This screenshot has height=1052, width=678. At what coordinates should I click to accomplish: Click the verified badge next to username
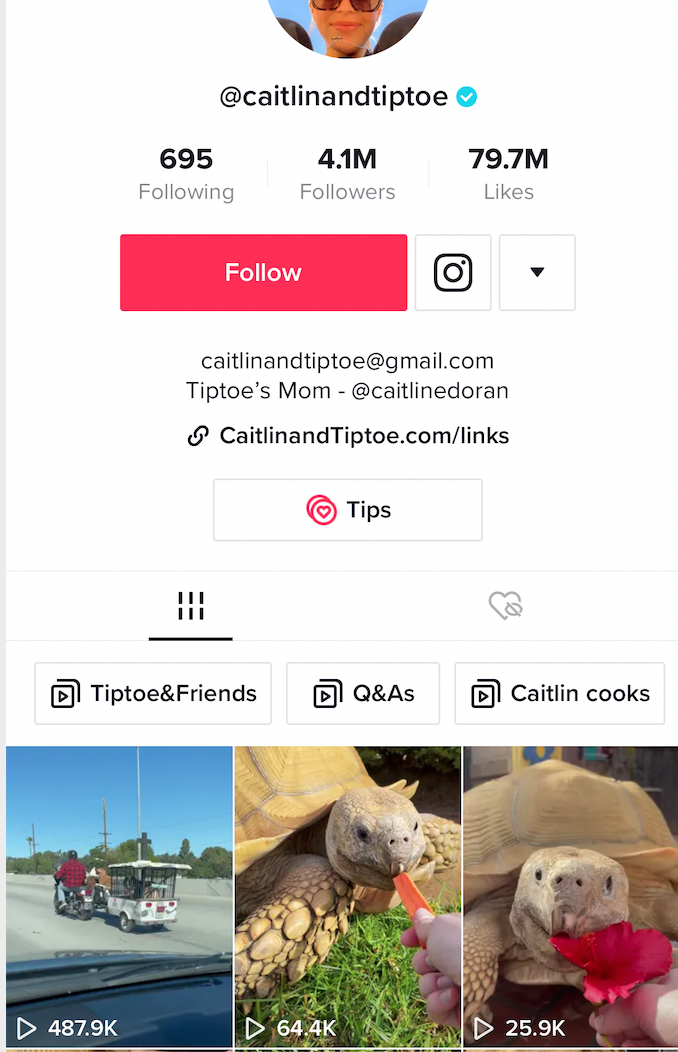pos(467,97)
